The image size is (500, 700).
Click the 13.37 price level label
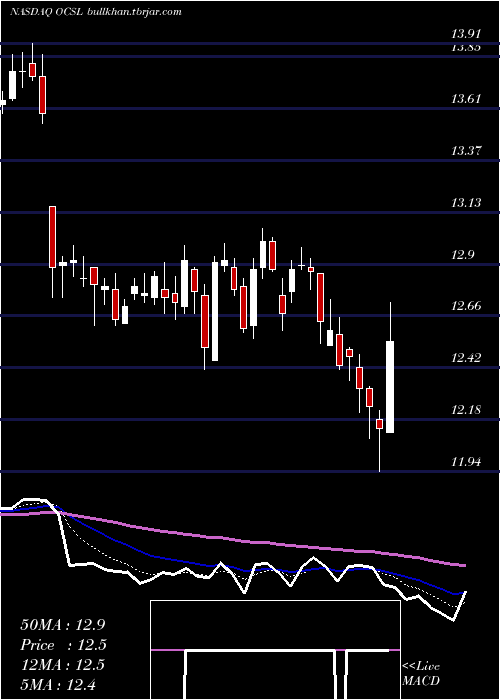click(466, 150)
